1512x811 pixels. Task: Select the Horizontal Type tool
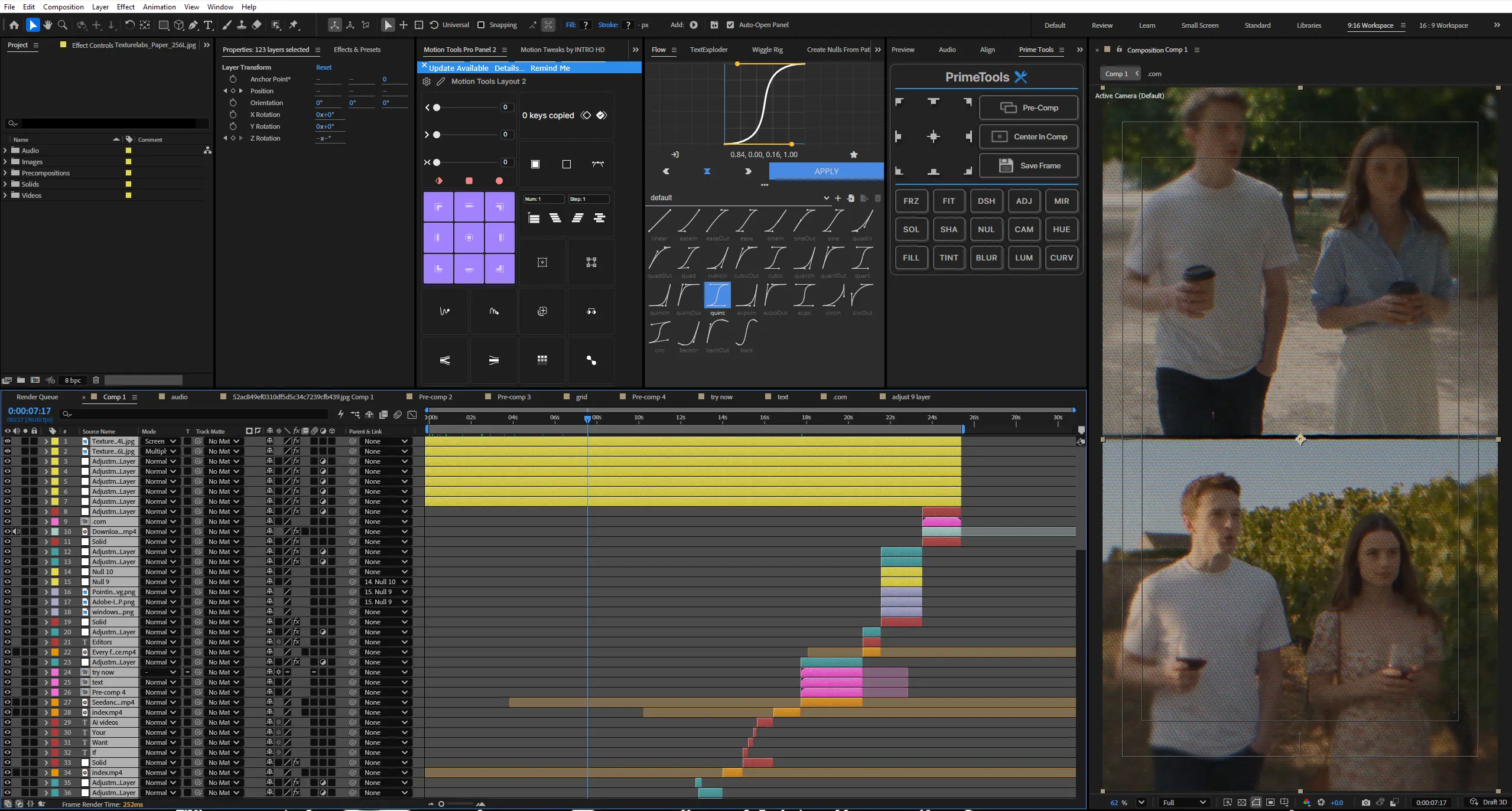click(209, 25)
